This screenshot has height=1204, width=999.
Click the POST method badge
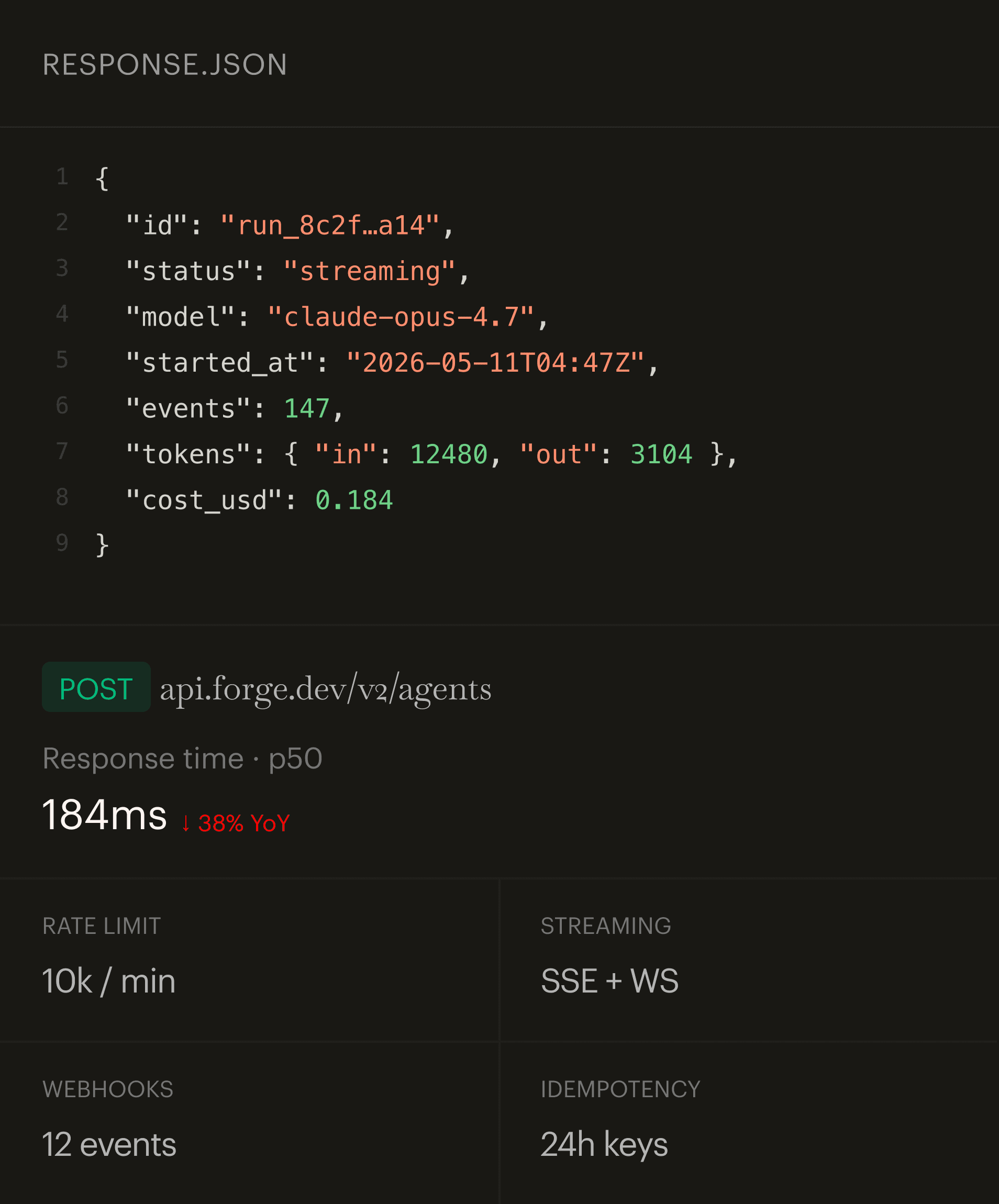point(96,687)
